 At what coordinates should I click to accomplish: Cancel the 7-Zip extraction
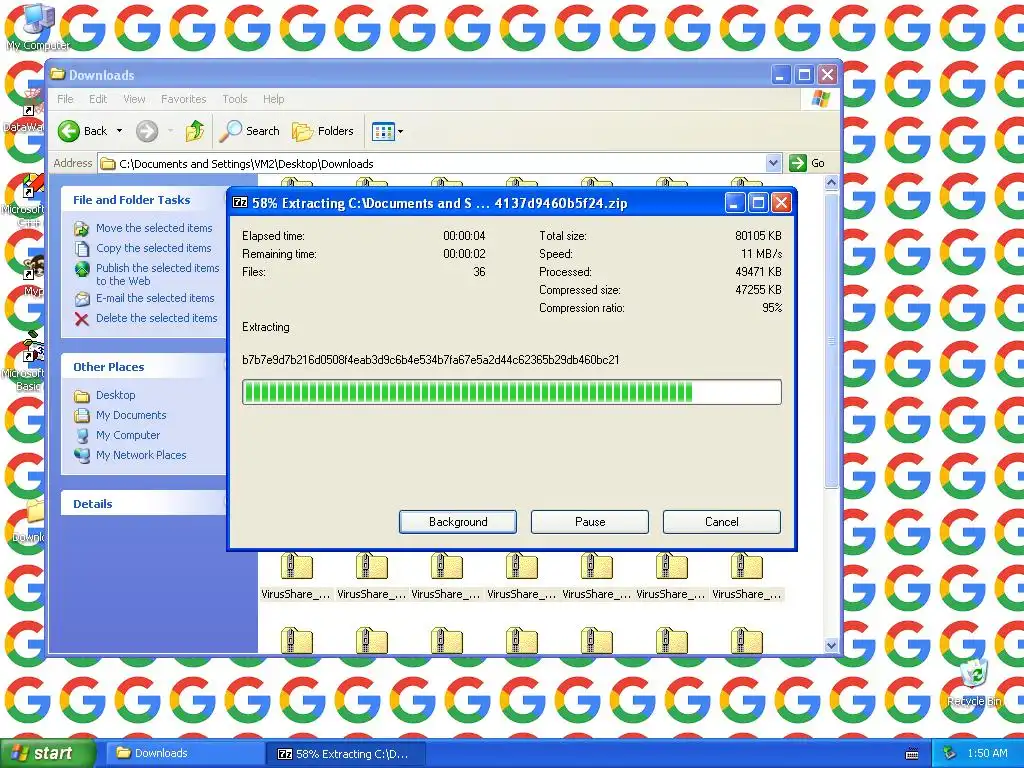(x=722, y=522)
